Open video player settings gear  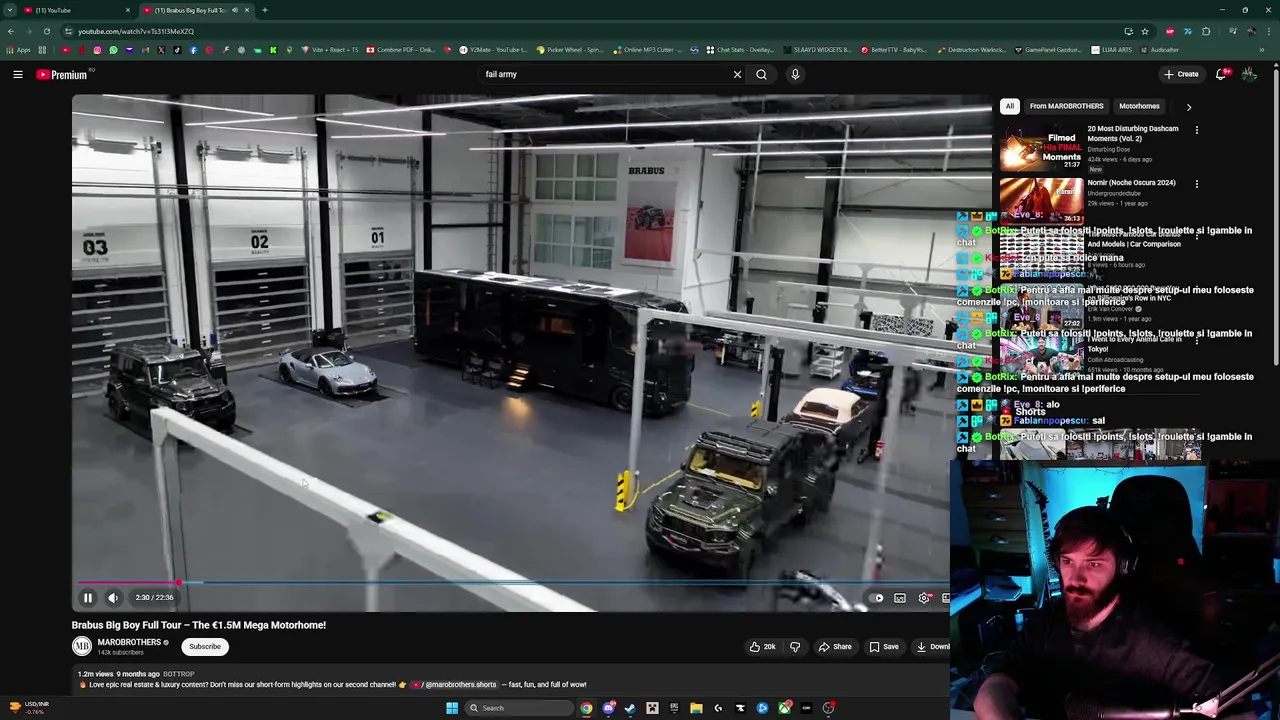pyautogui.click(x=924, y=598)
